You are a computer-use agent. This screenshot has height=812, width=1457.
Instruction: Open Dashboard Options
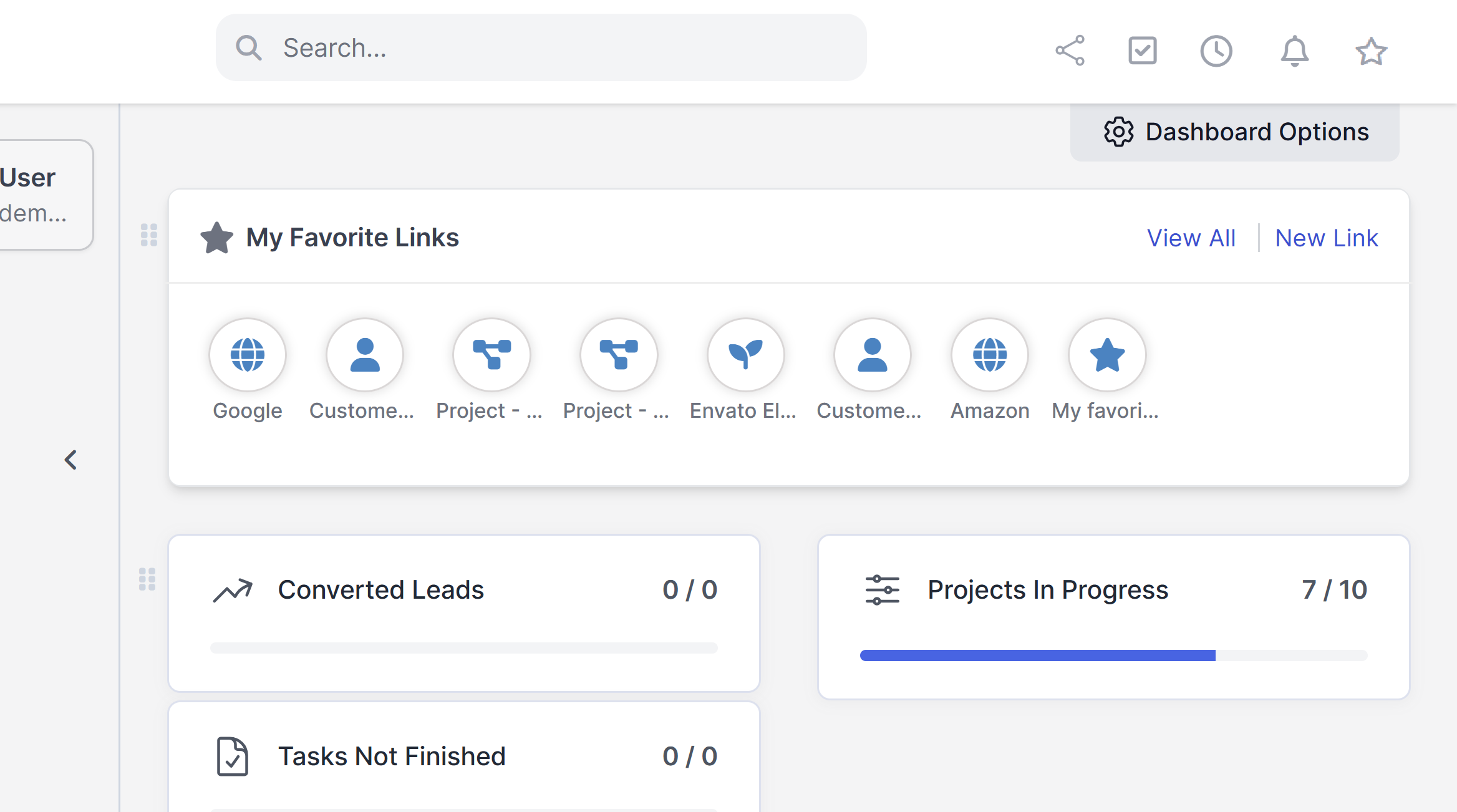click(1235, 132)
